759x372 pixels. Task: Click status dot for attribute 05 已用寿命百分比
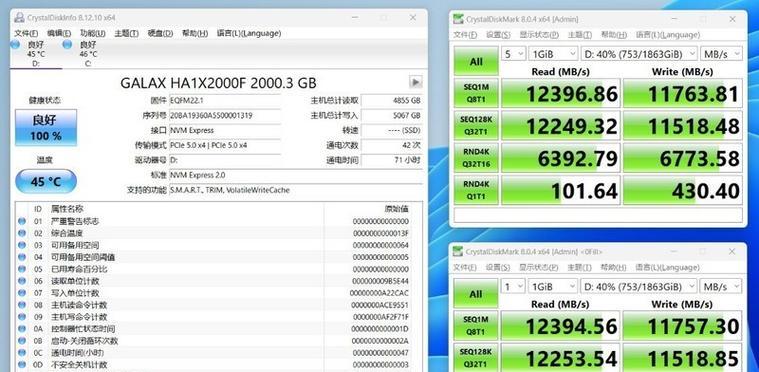(x=22, y=269)
